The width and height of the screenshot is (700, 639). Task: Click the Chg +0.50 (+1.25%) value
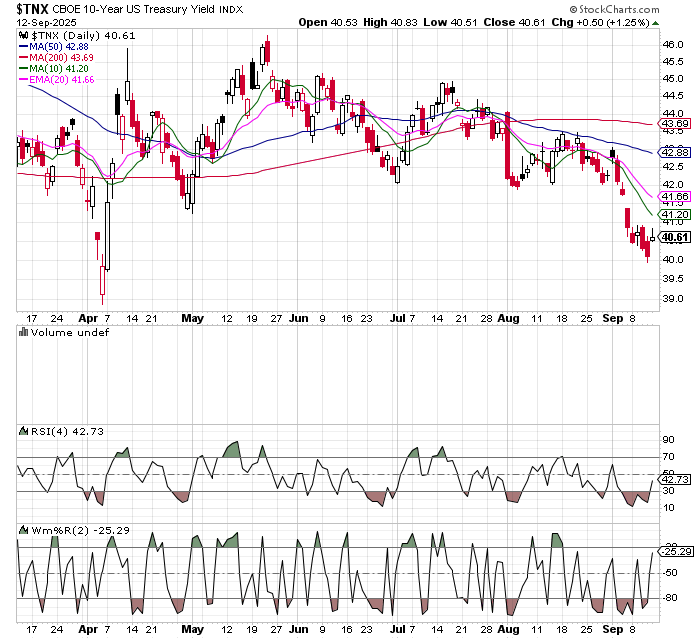coord(600,22)
